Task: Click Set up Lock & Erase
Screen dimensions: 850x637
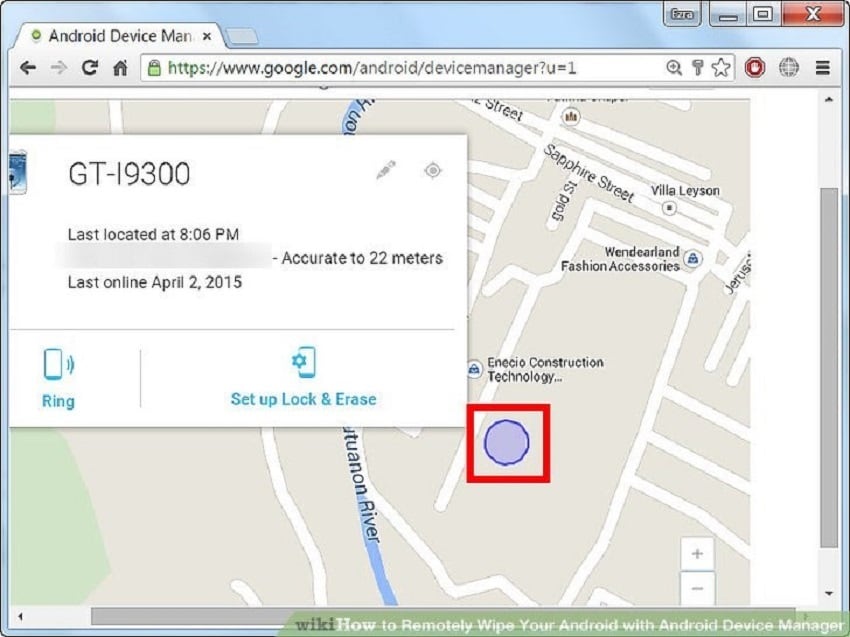Action: 304,400
